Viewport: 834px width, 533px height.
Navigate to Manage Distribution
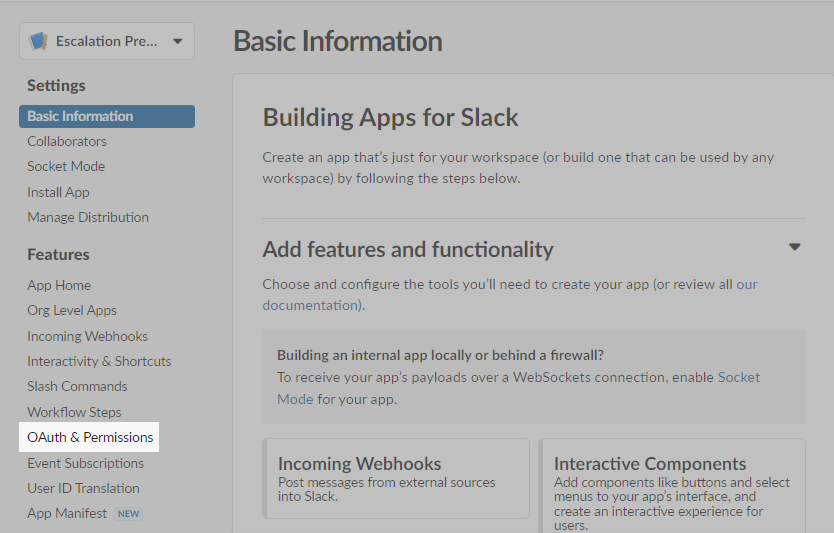[x=88, y=217]
